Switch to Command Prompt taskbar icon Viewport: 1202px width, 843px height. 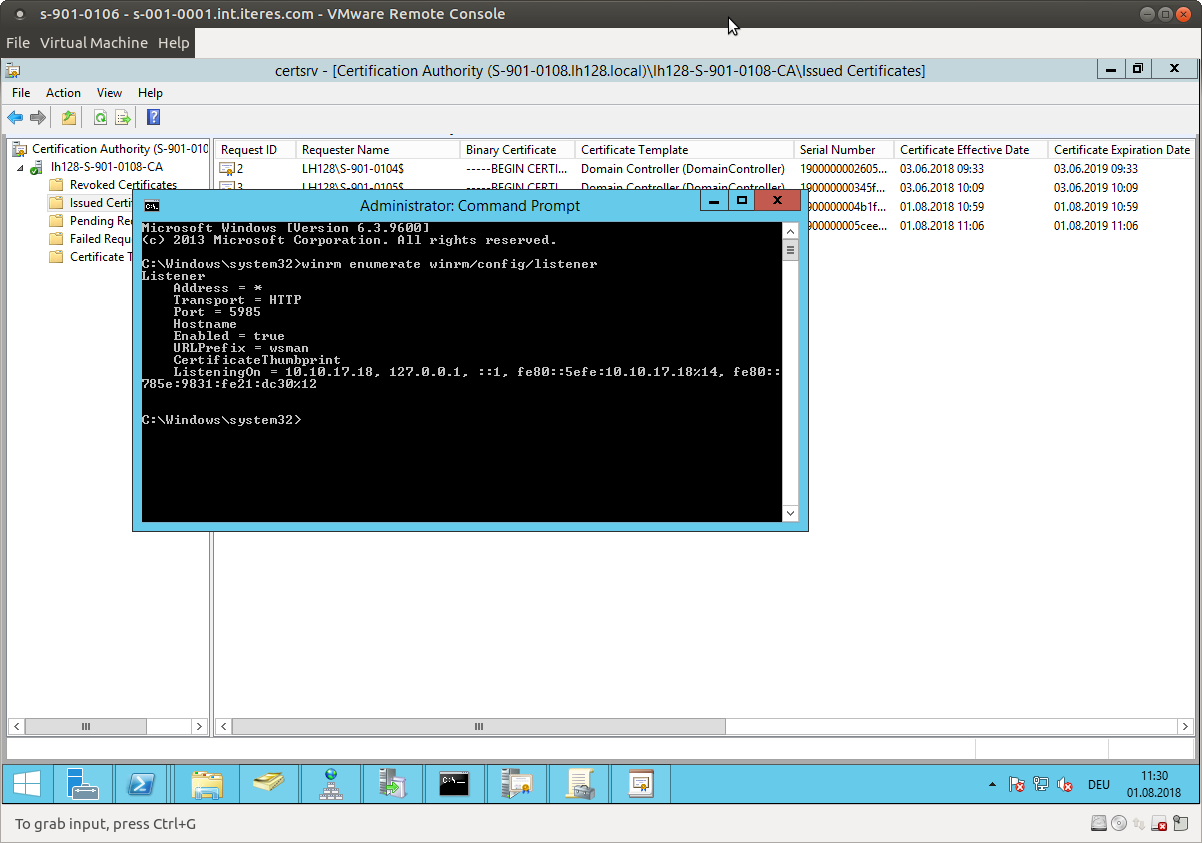coord(455,785)
